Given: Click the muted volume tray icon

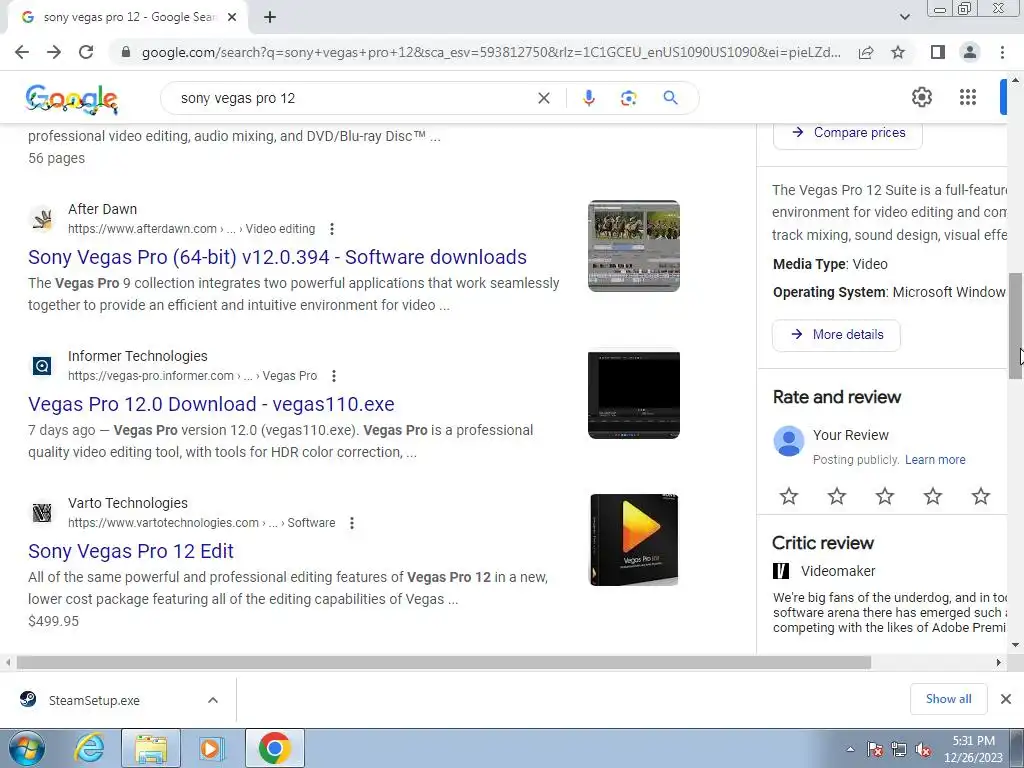Looking at the screenshot, I should [923, 750].
